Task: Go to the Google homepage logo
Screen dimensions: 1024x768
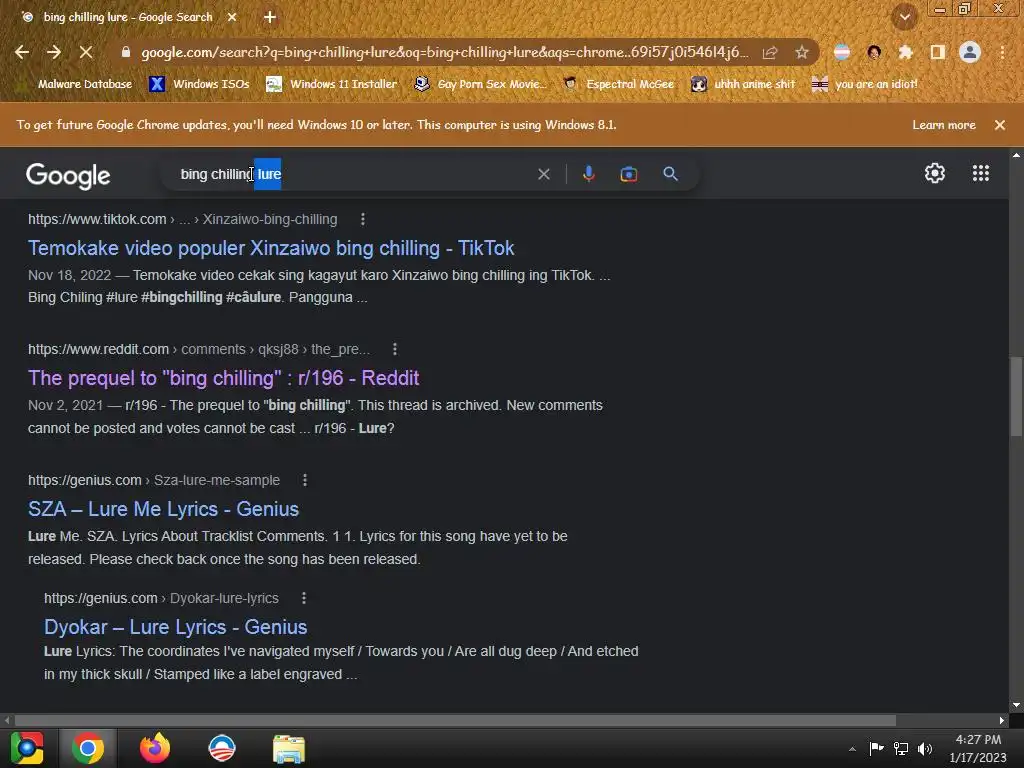Action: click(x=68, y=175)
